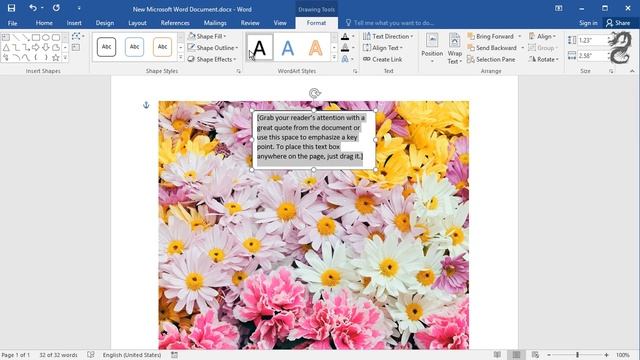Open the Text Direction dropdown
Screen dimensions: 640x360
[388, 36]
